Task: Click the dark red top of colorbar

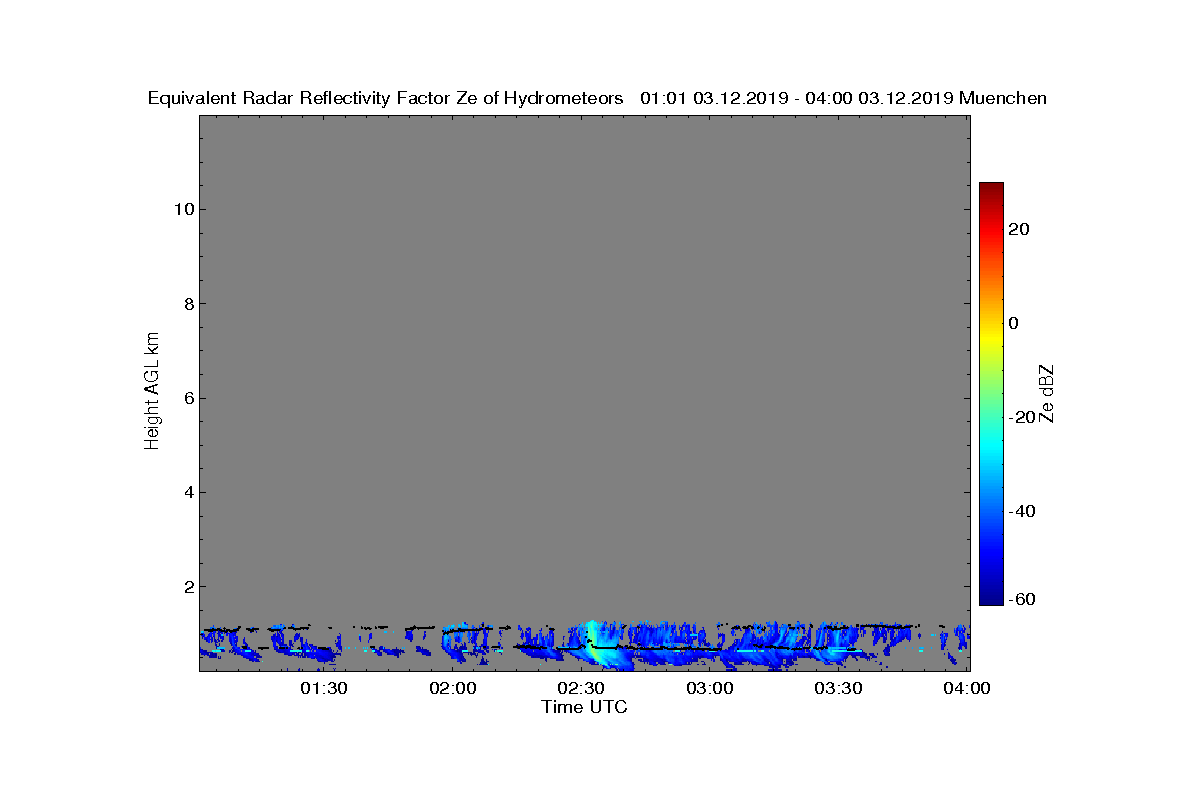Action: [991, 188]
